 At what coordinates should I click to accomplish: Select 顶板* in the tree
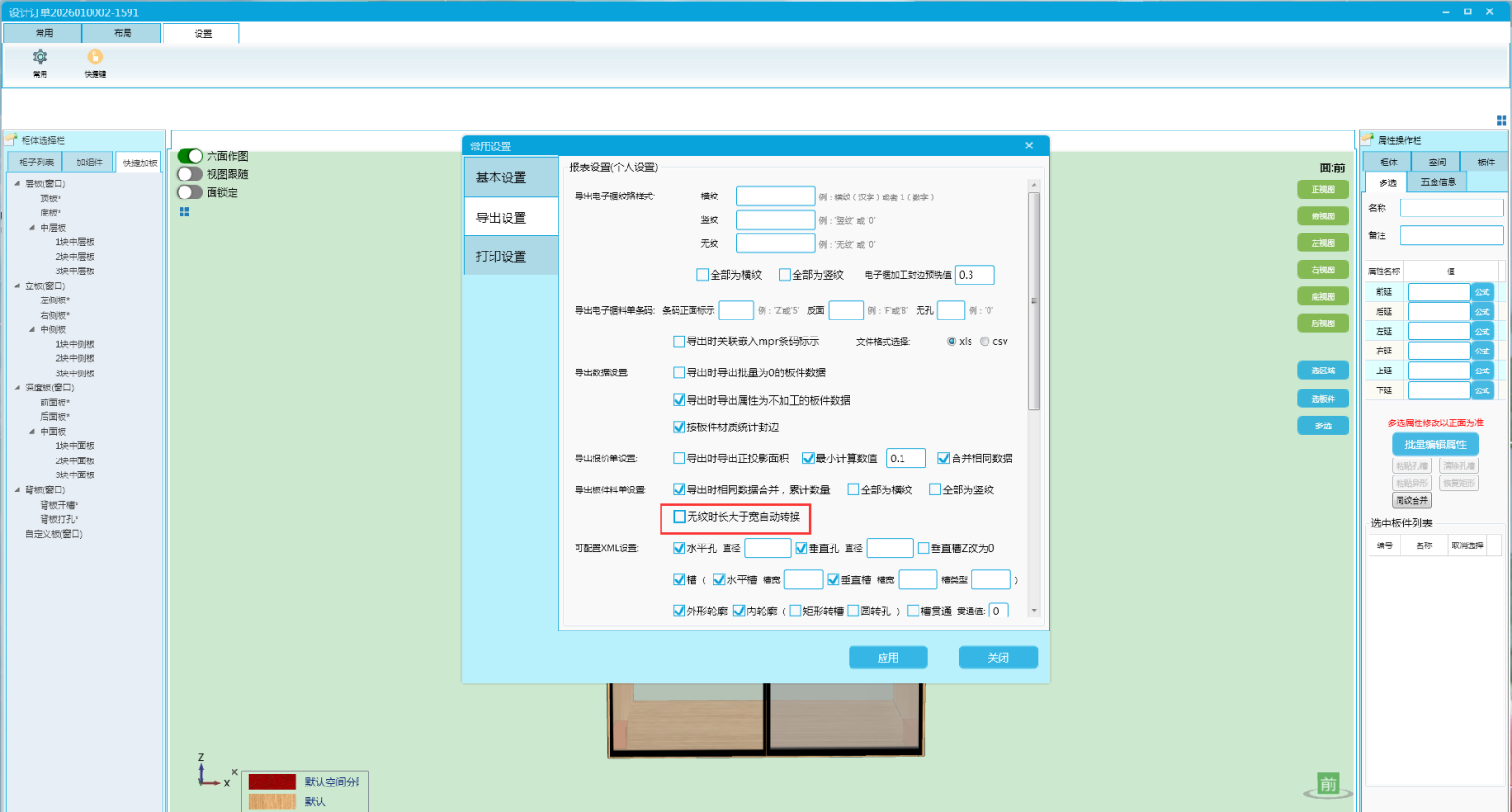pyautogui.click(x=50, y=199)
